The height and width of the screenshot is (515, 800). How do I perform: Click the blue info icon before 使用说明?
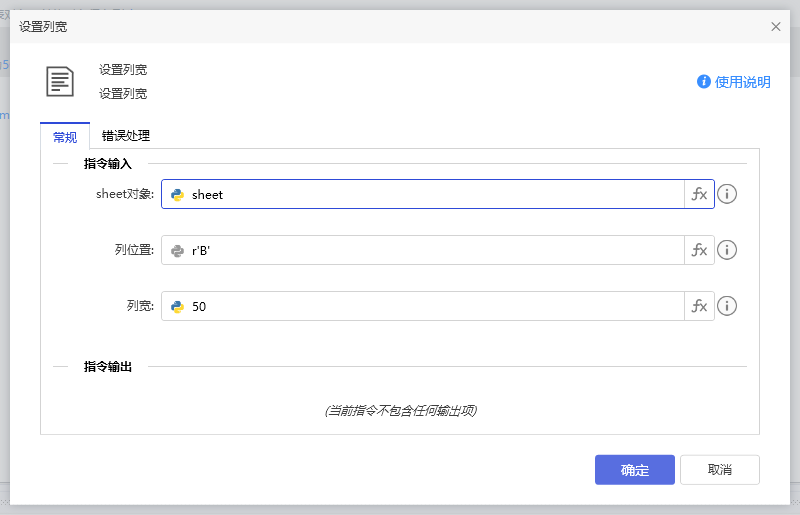[x=704, y=82]
